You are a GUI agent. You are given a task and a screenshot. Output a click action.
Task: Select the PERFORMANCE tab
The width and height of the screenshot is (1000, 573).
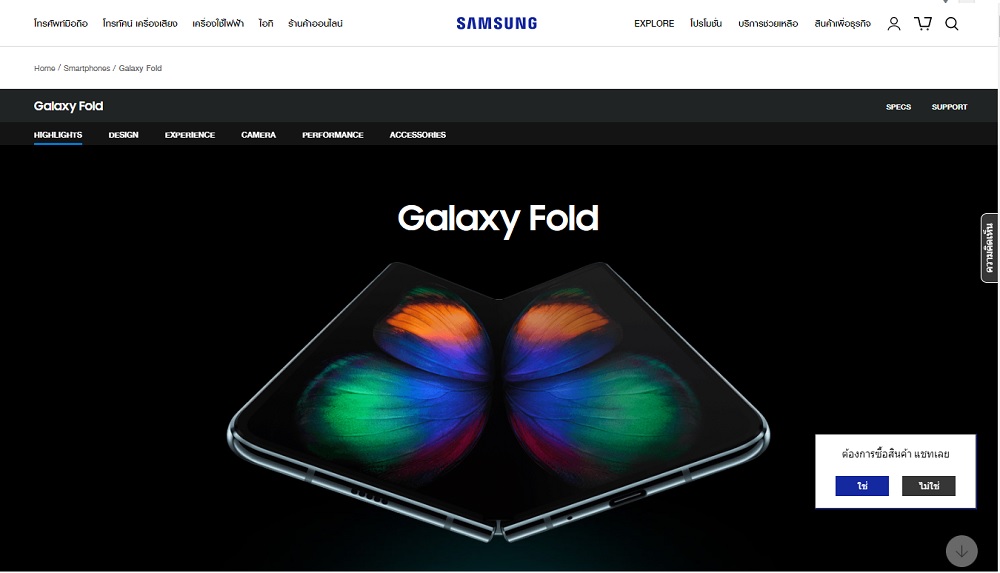coord(332,135)
